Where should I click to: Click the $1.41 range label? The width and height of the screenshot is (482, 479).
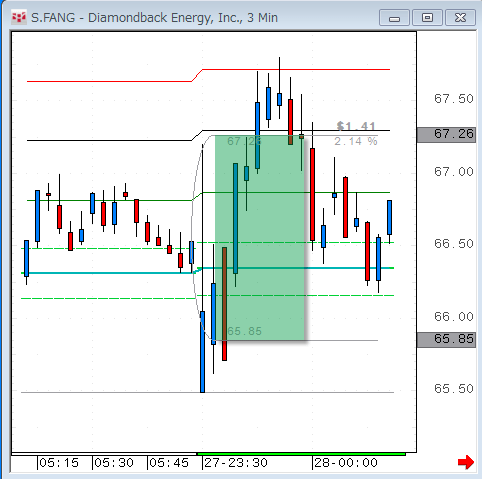356,126
